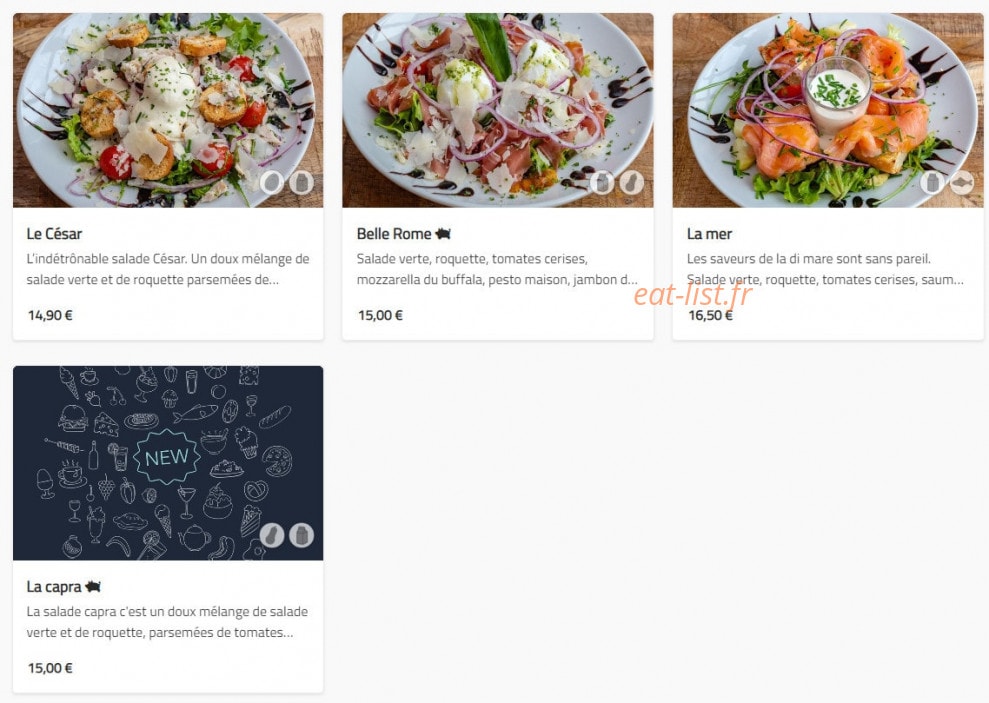989x703 pixels.
Task: Click the 14,90 € price on Le César
Action: tap(50, 315)
